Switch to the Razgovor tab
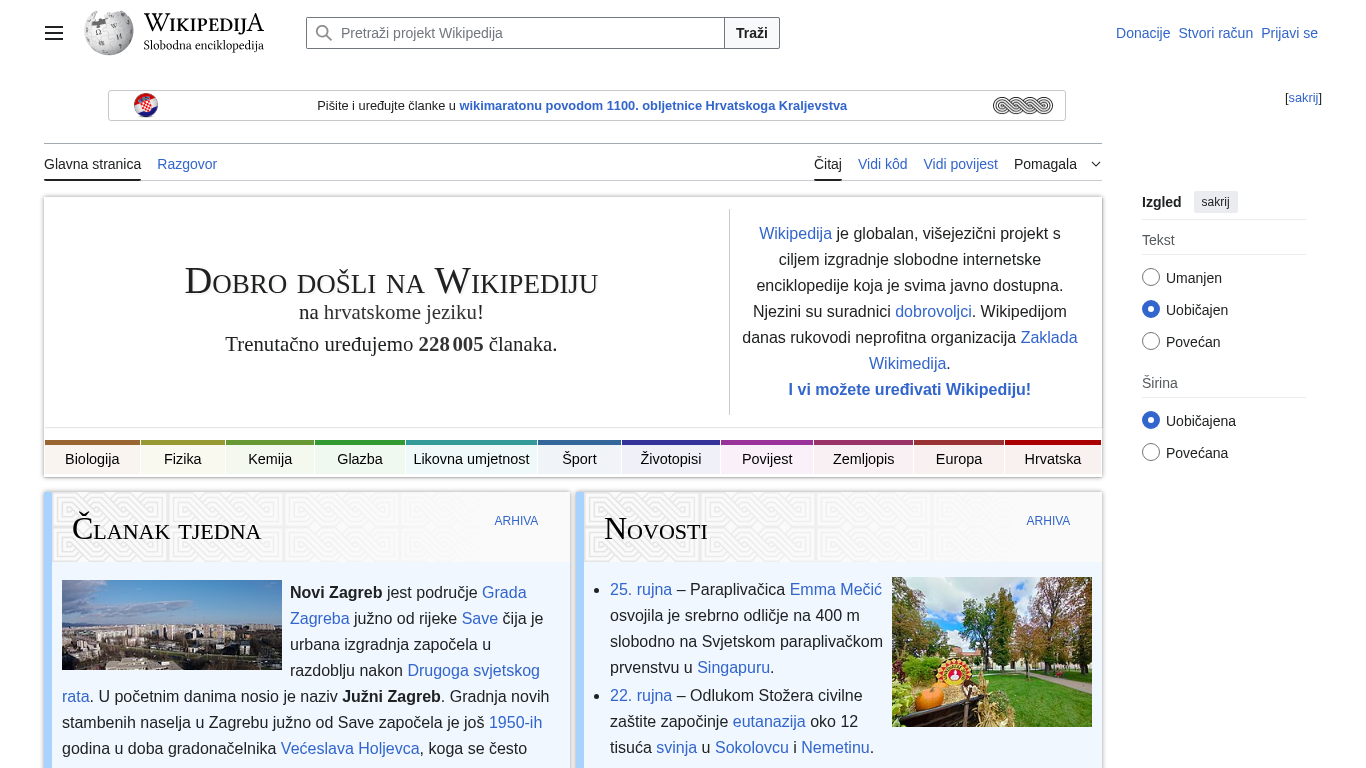Image resolution: width=1366 pixels, height=768 pixels. 187,164
